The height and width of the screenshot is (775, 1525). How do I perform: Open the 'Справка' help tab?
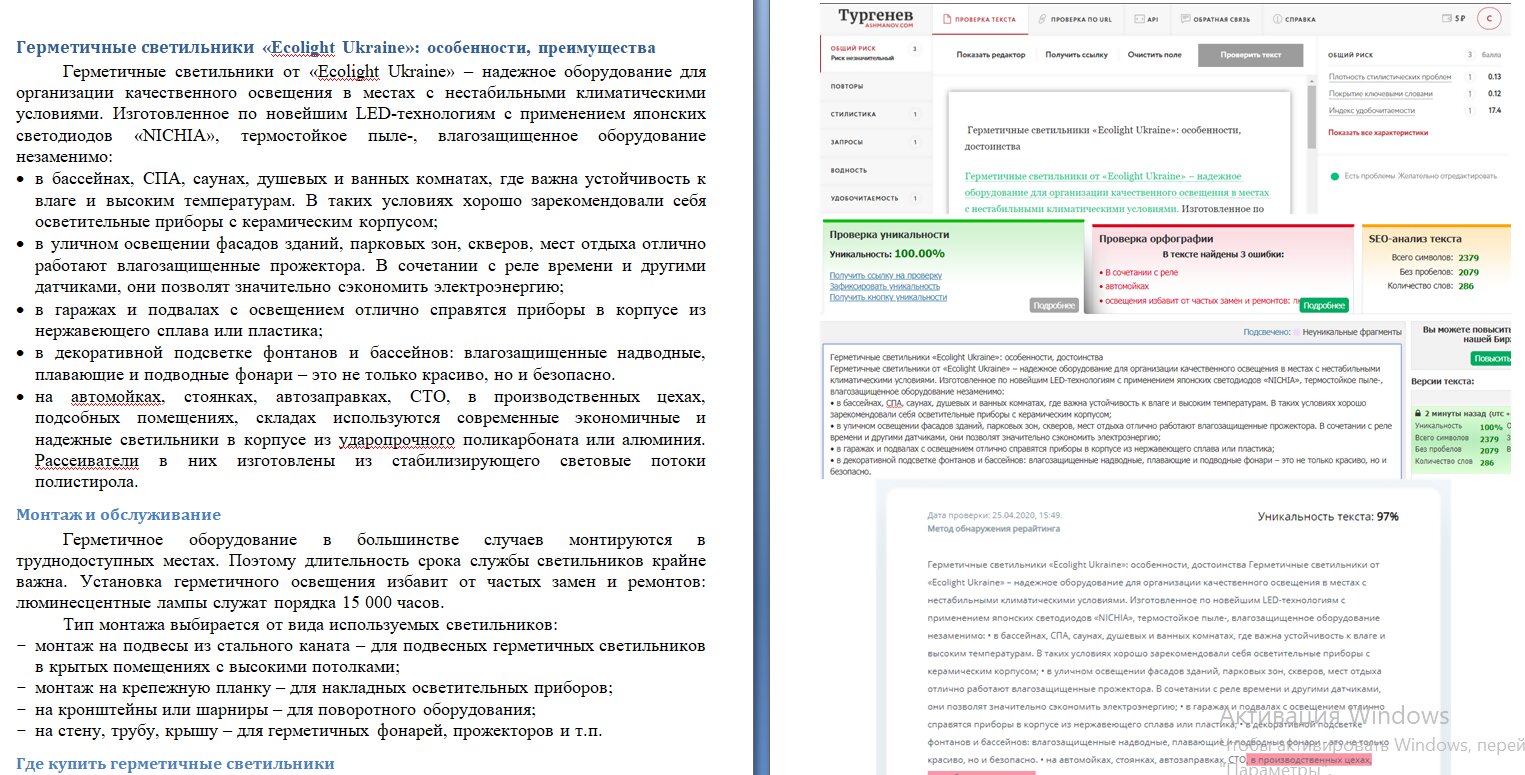pos(1294,19)
